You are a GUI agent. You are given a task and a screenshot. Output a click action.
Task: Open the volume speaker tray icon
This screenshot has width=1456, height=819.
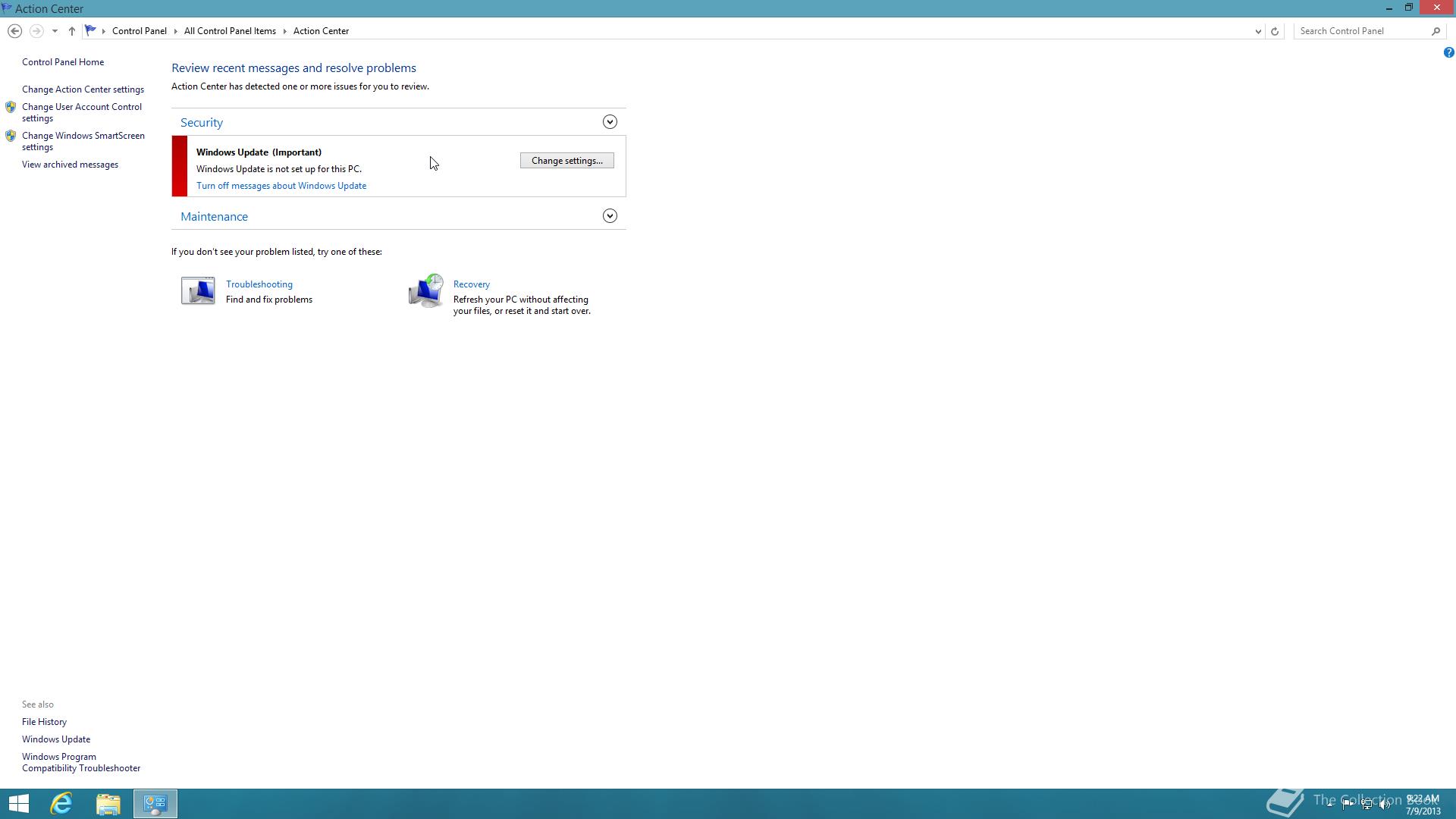pyautogui.click(x=1385, y=805)
